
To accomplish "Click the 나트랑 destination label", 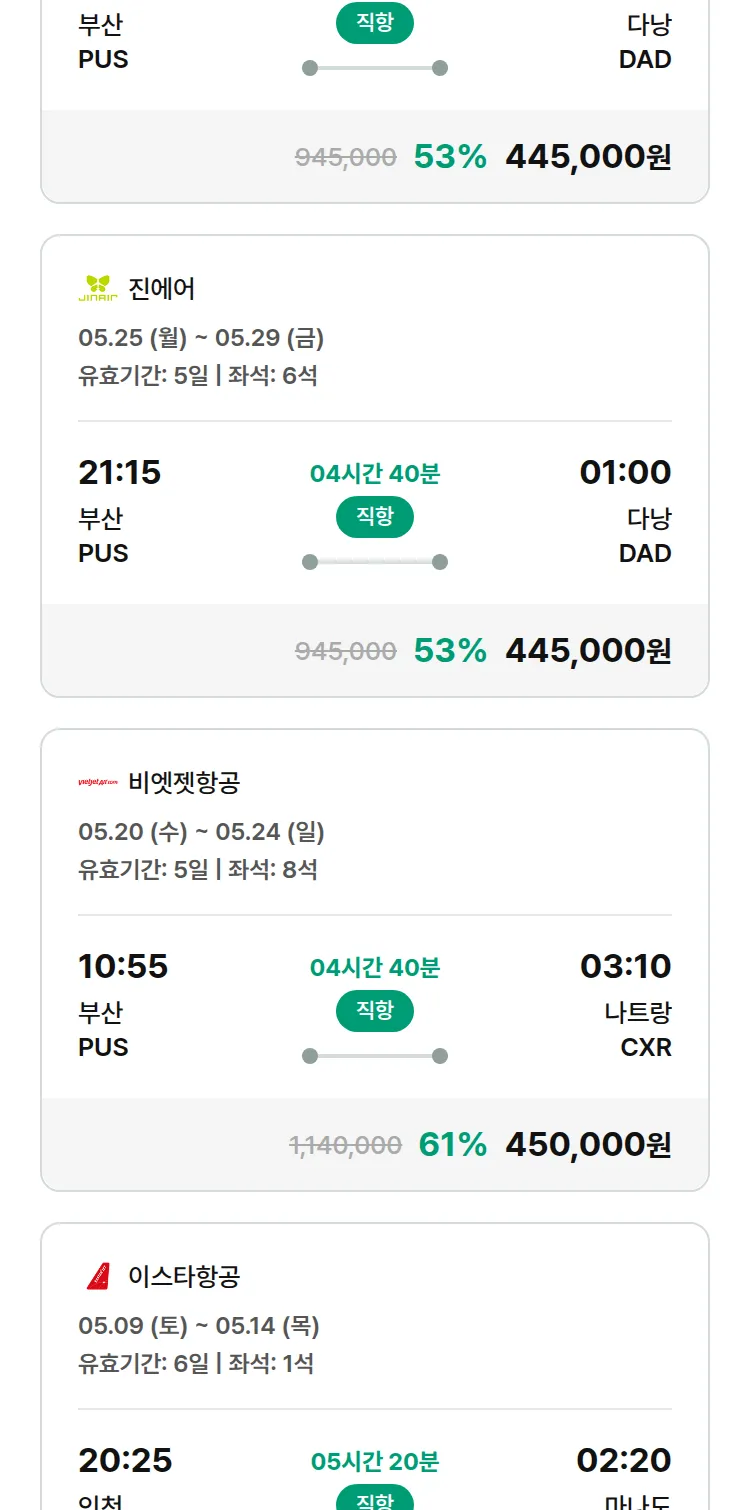I will pyautogui.click(x=638, y=1013).
